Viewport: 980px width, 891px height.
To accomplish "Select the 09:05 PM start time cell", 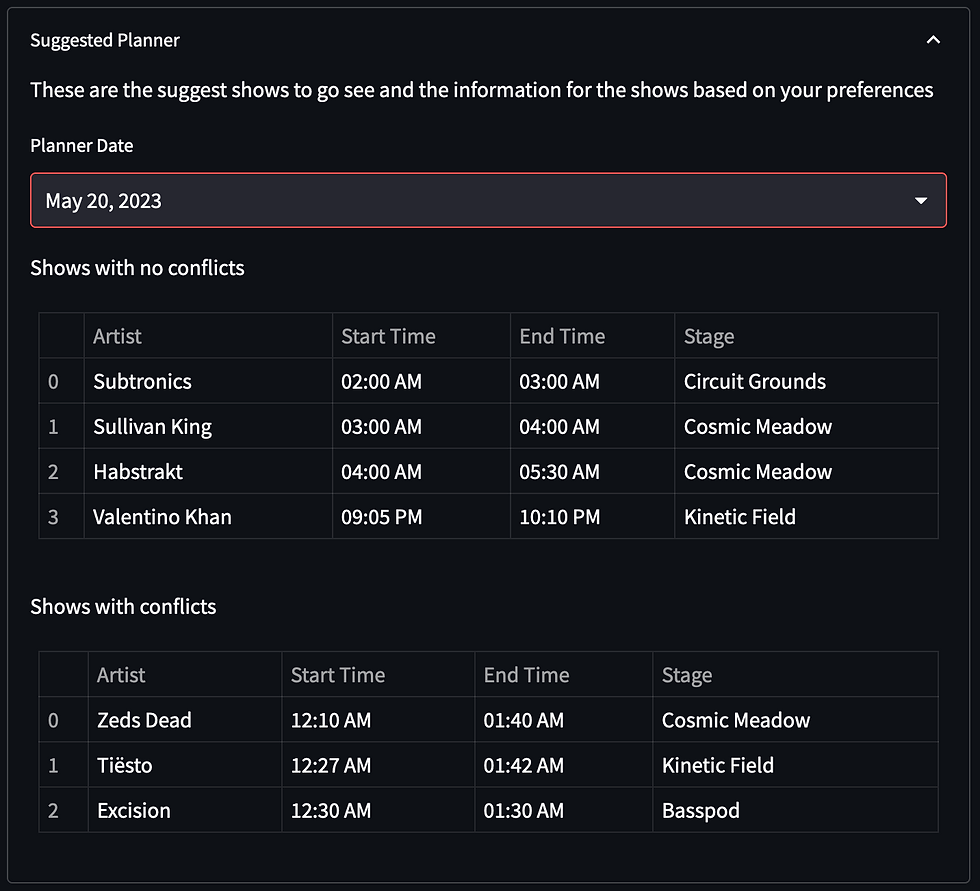I will coord(421,517).
